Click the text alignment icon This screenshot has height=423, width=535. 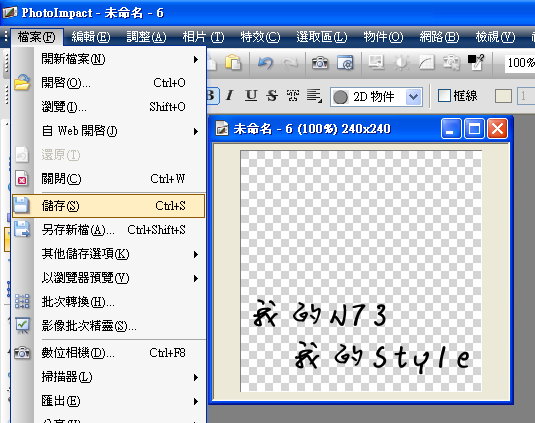[x=314, y=96]
